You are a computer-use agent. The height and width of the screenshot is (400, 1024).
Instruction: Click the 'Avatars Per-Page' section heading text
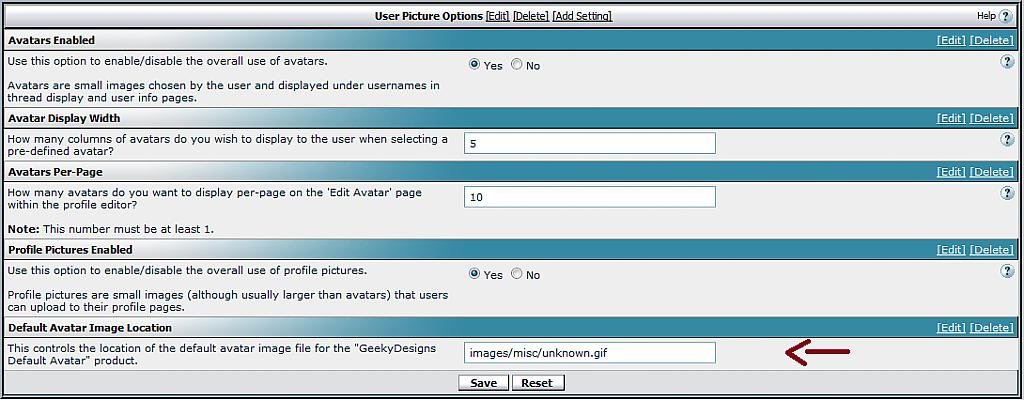click(x=55, y=172)
